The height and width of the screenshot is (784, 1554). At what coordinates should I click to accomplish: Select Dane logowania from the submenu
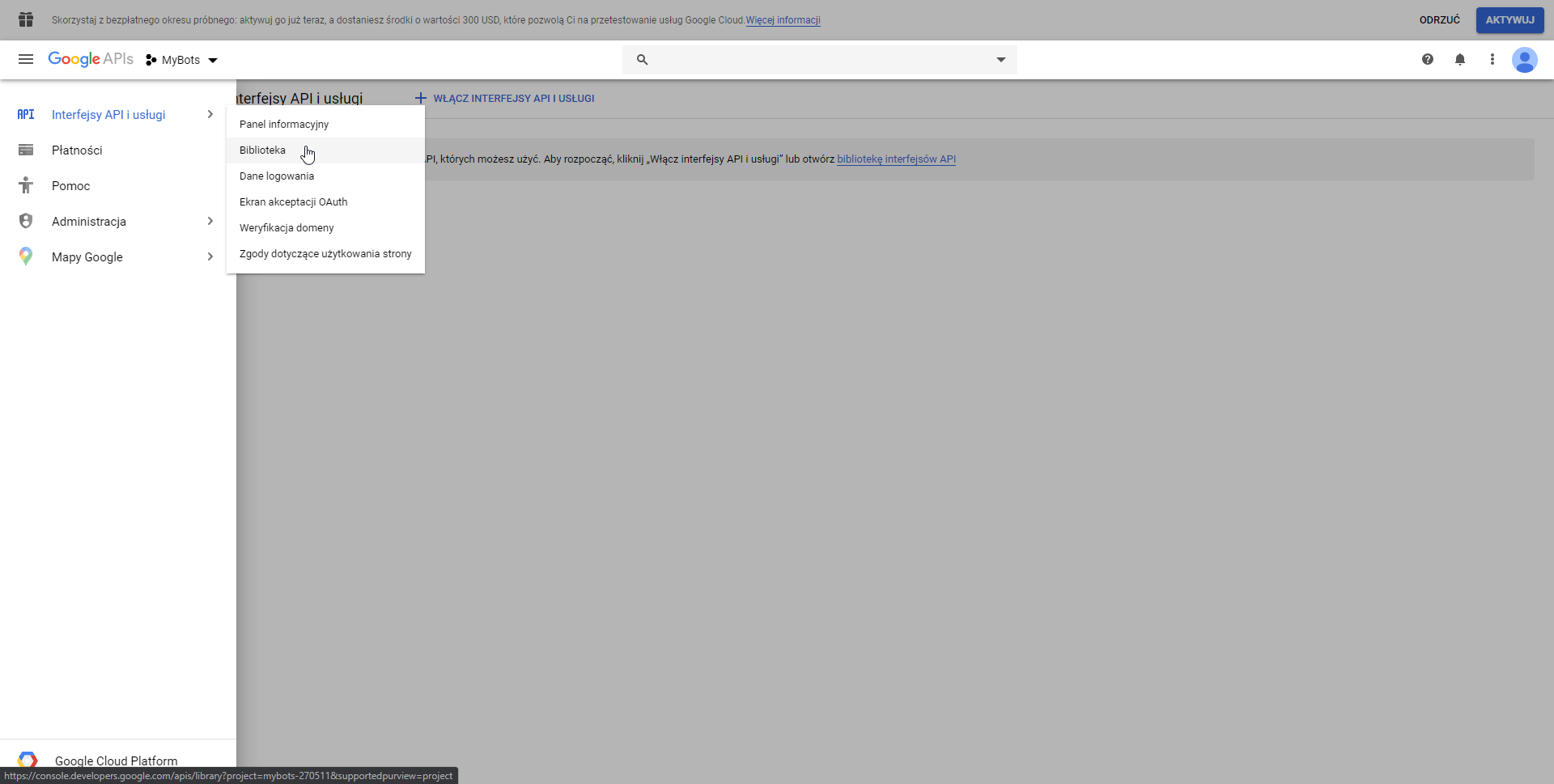point(277,176)
